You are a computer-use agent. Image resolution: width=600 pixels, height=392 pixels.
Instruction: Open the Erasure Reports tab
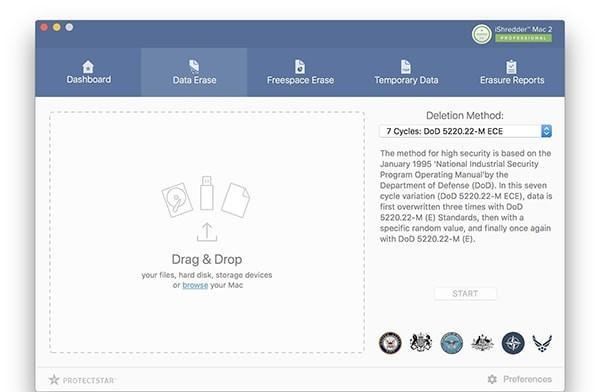click(x=512, y=72)
